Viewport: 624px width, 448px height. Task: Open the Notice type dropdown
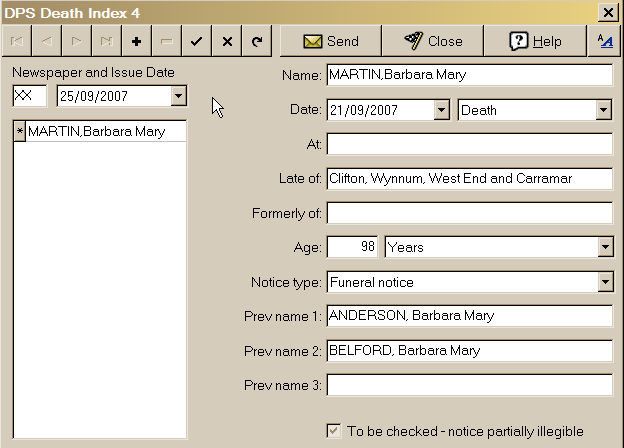[603, 282]
